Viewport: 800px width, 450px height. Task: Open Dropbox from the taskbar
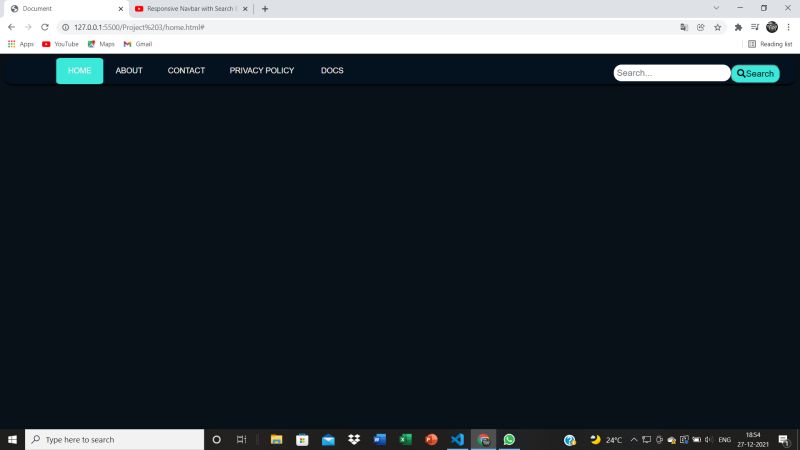click(x=354, y=439)
